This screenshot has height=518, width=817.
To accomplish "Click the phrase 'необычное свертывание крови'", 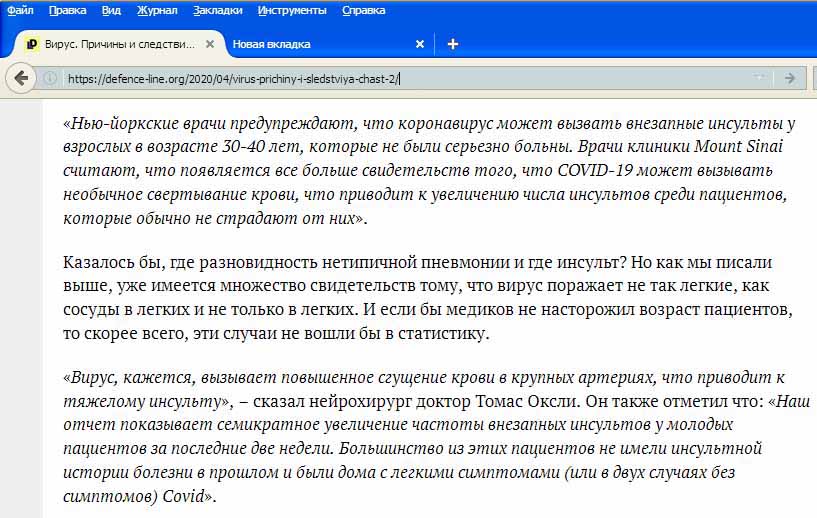I will click(x=180, y=195).
